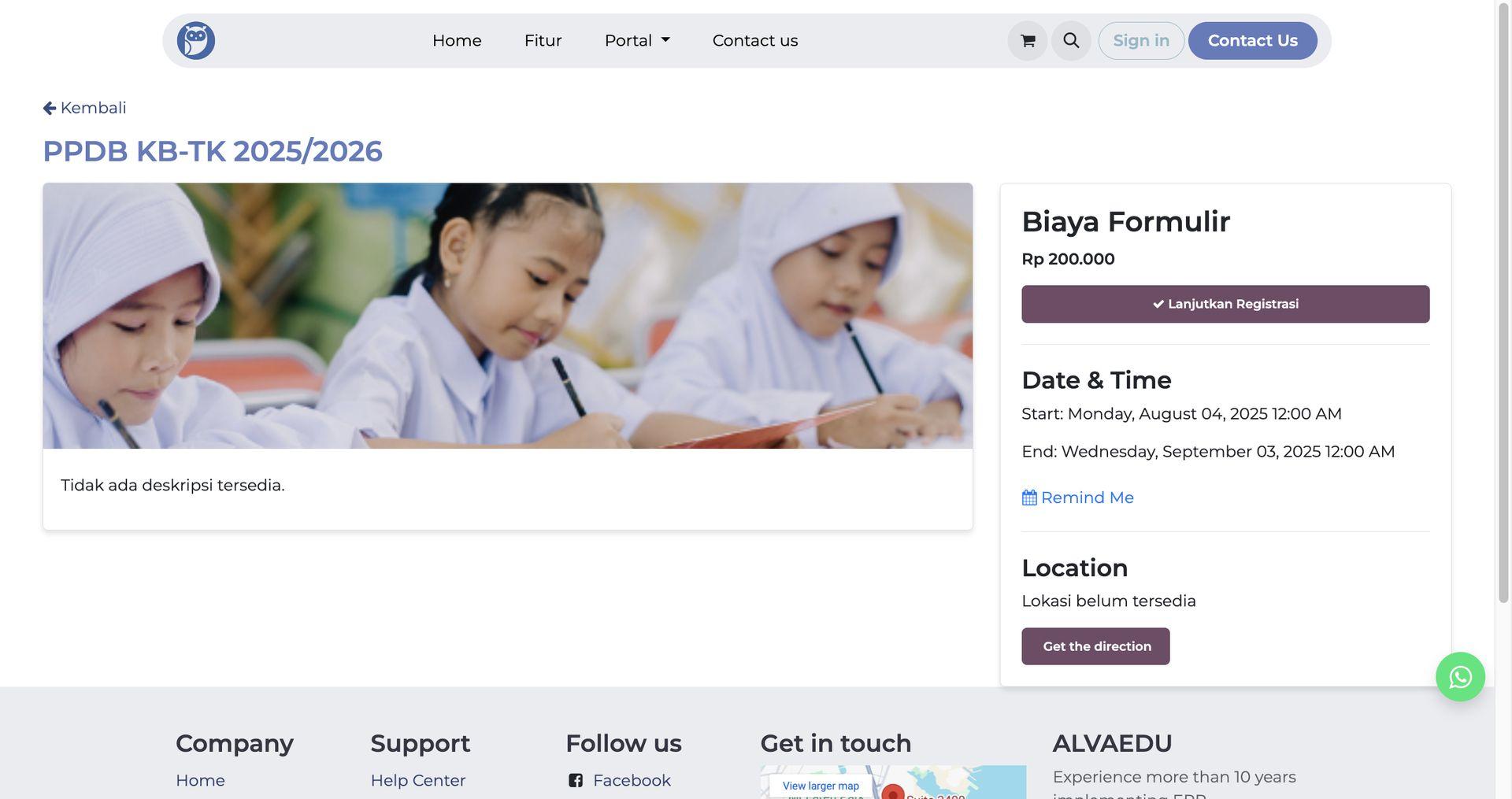Click the red map pin marker
Screen dimensions: 1512x799
click(892, 792)
